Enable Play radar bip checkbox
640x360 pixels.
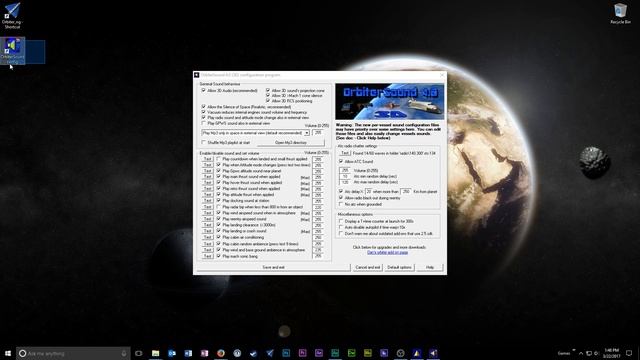[218, 207]
